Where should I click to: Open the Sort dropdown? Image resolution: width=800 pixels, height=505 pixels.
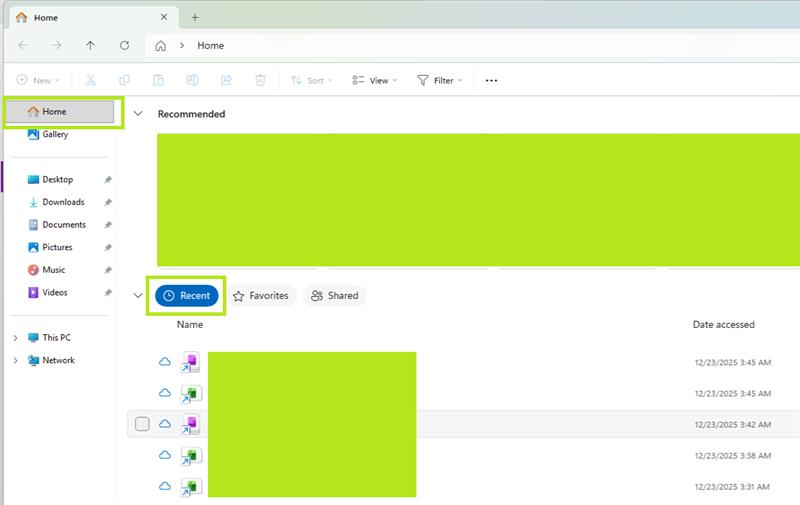point(312,80)
